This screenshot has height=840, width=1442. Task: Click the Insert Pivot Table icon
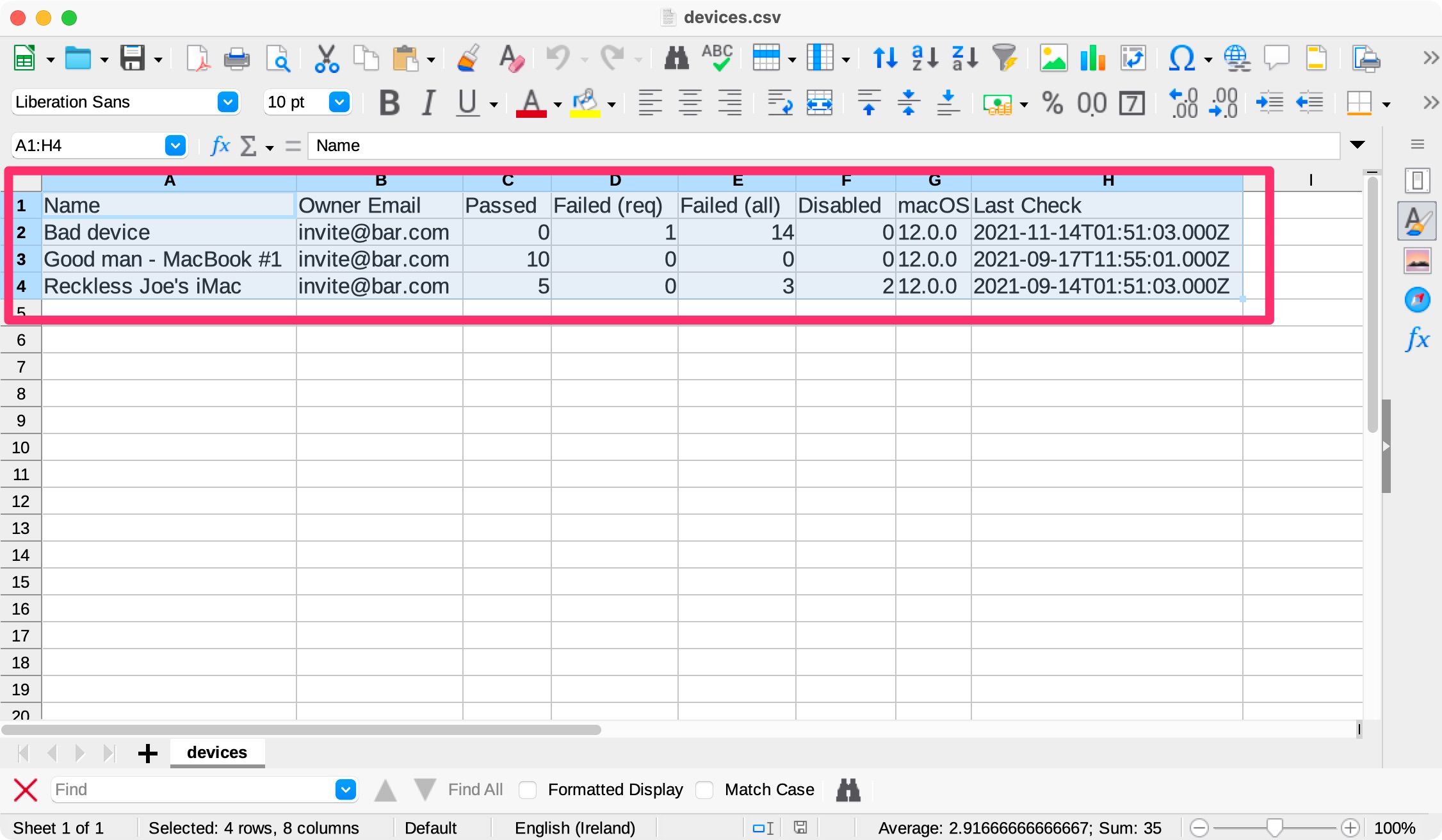(x=1133, y=59)
